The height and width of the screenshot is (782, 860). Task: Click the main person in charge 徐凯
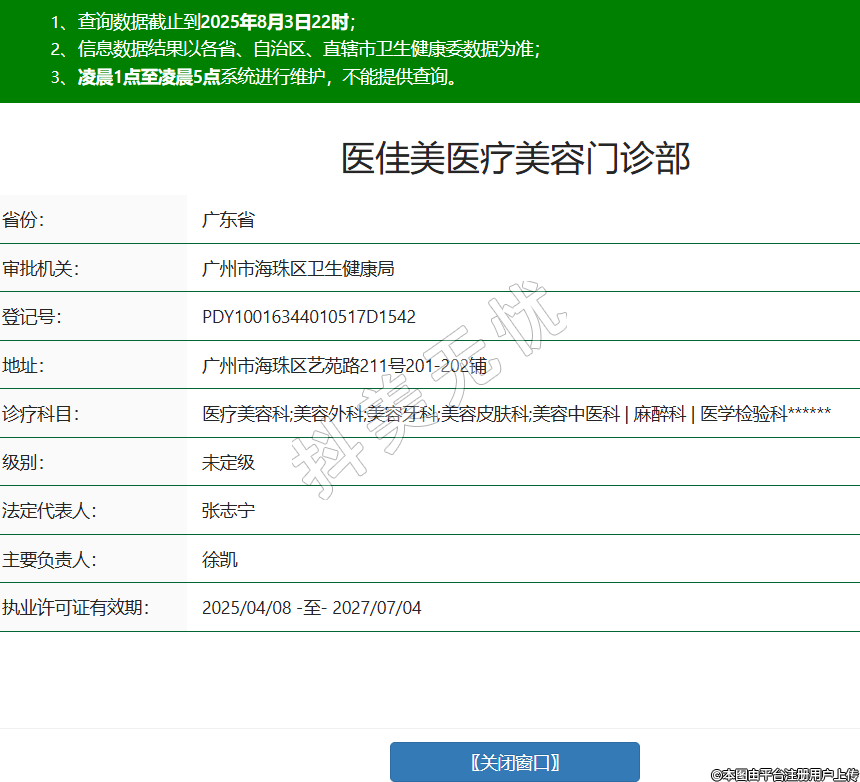point(220,560)
